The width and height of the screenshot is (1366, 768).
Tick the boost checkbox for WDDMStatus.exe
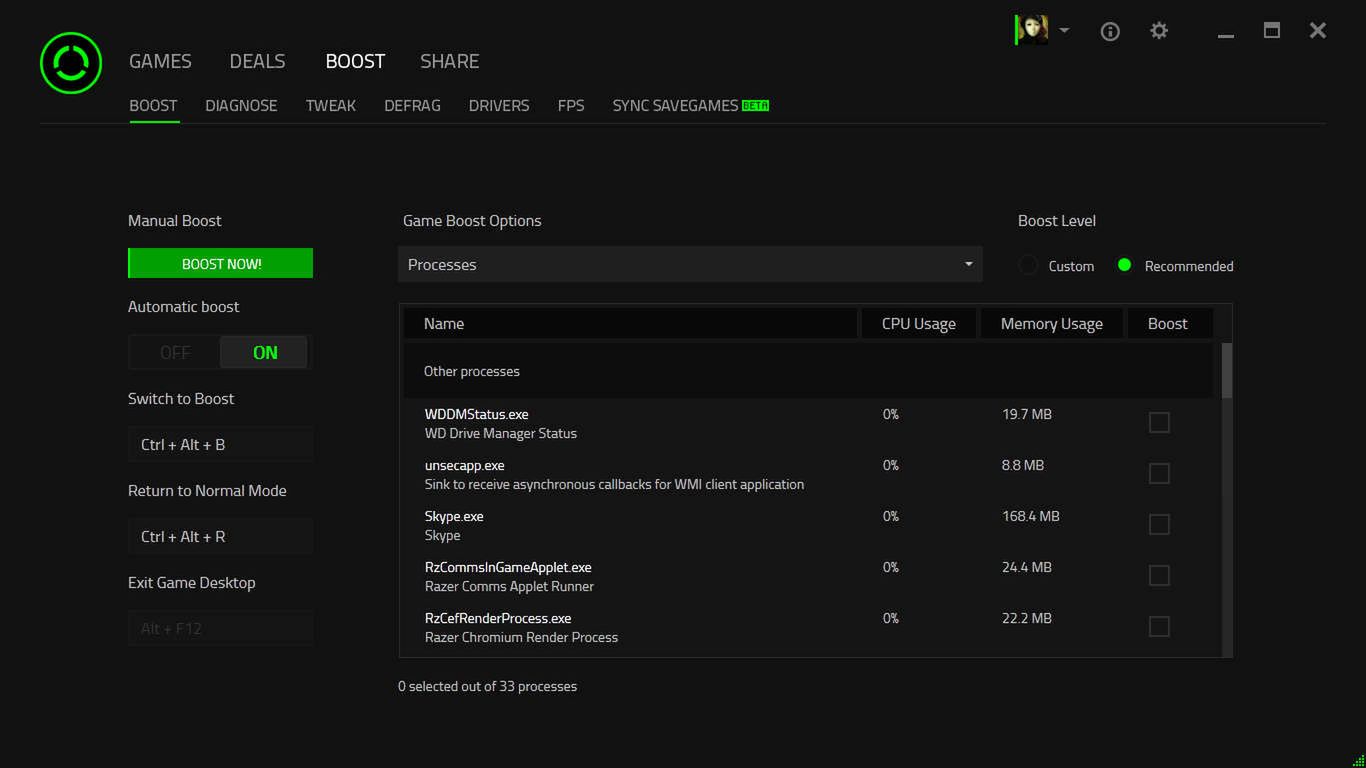click(x=1159, y=422)
